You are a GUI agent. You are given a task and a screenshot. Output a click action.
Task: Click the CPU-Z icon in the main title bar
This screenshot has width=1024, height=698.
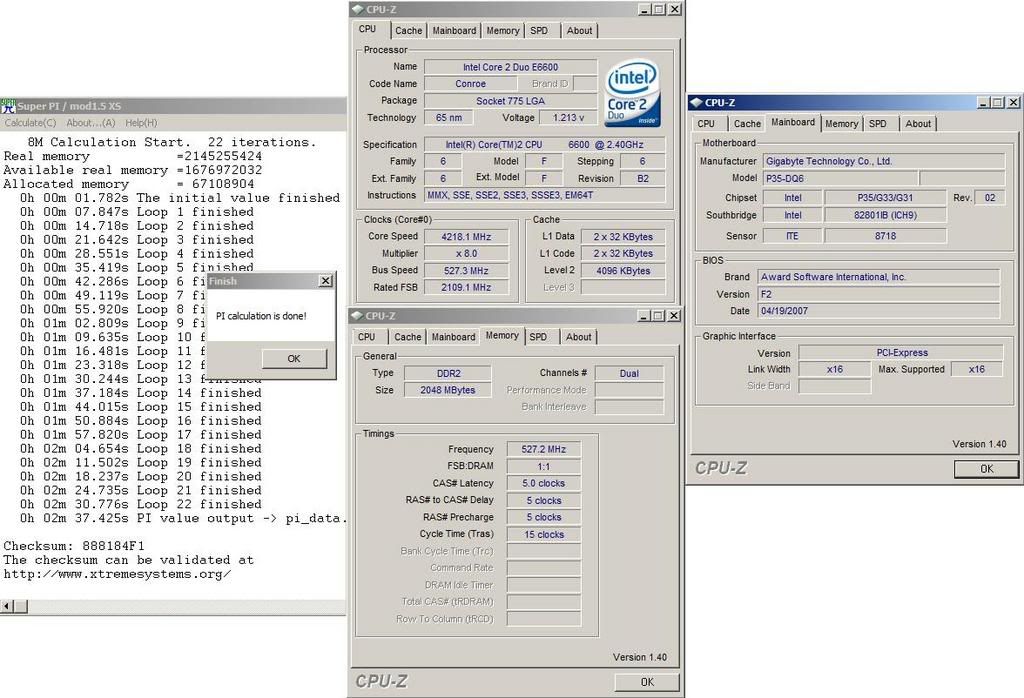(x=357, y=9)
